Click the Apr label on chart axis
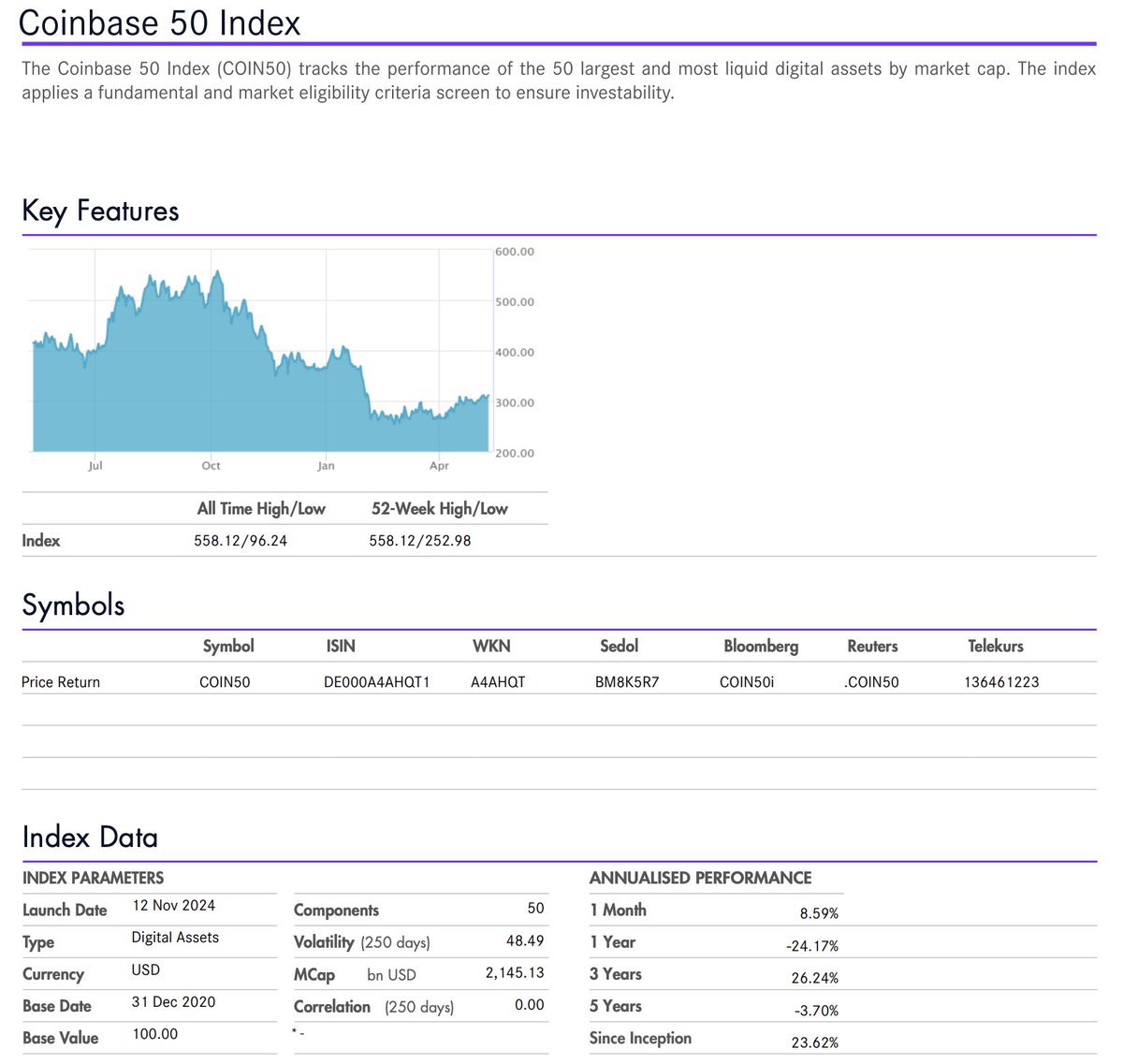 (x=439, y=466)
